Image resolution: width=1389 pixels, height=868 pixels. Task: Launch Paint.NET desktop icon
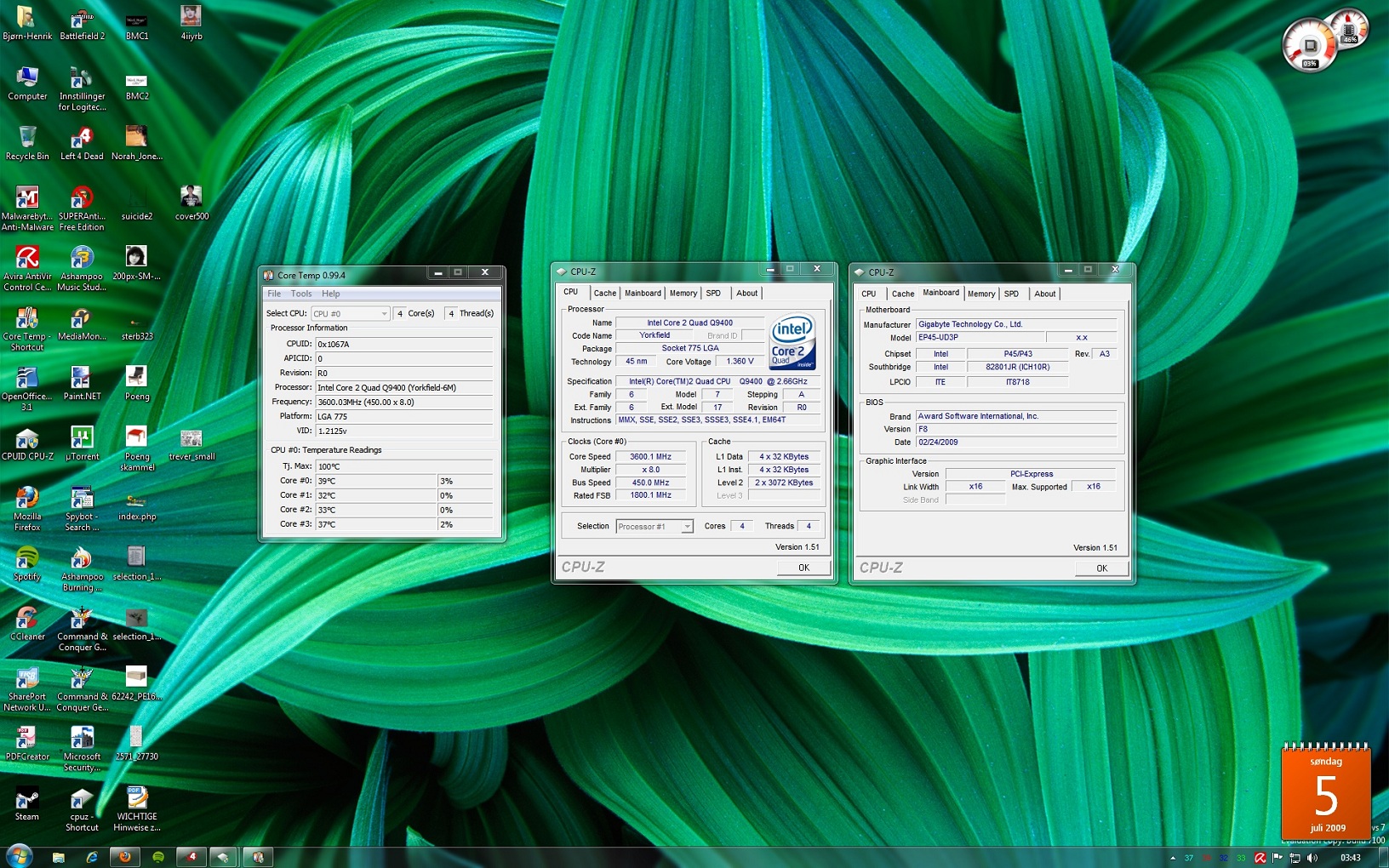click(82, 383)
